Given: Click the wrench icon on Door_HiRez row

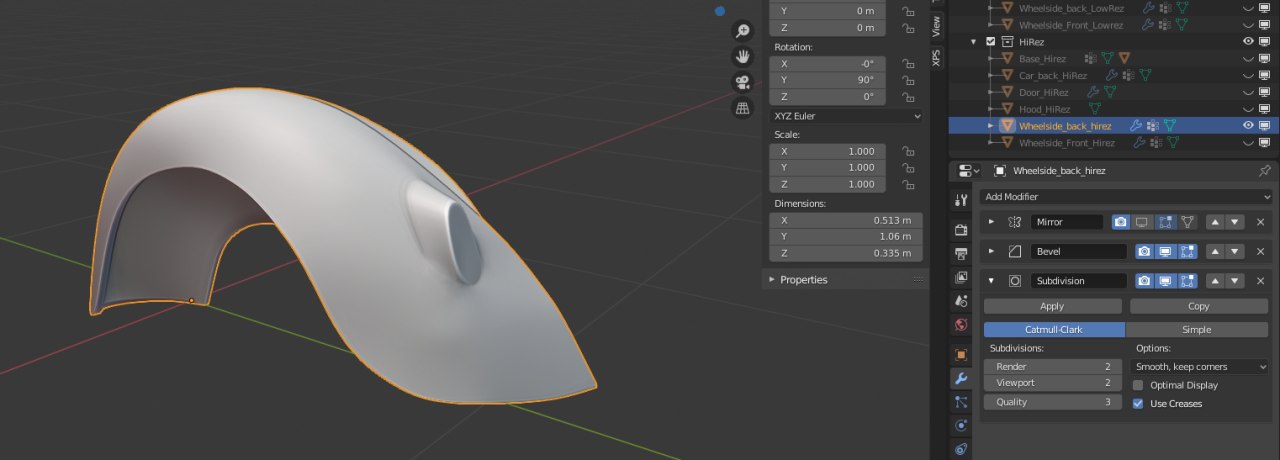Looking at the screenshot, I should (1091, 92).
